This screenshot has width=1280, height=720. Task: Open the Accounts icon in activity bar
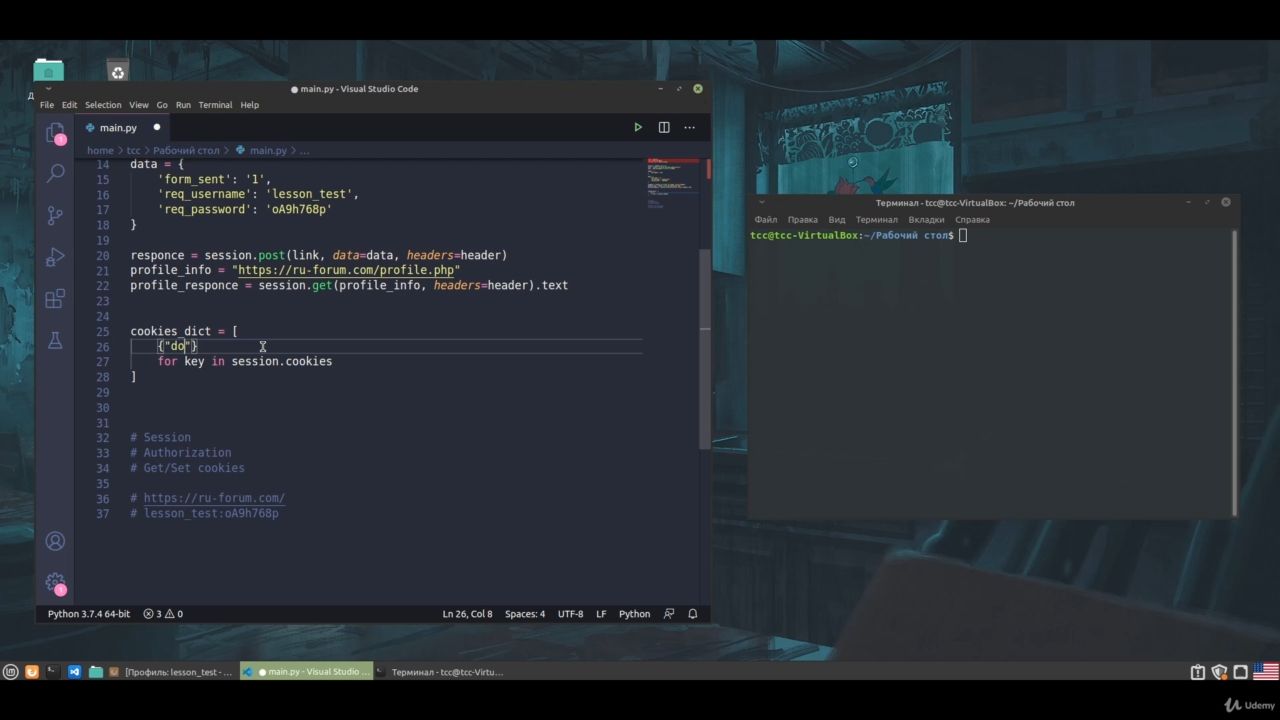click(x=55, y=541)
